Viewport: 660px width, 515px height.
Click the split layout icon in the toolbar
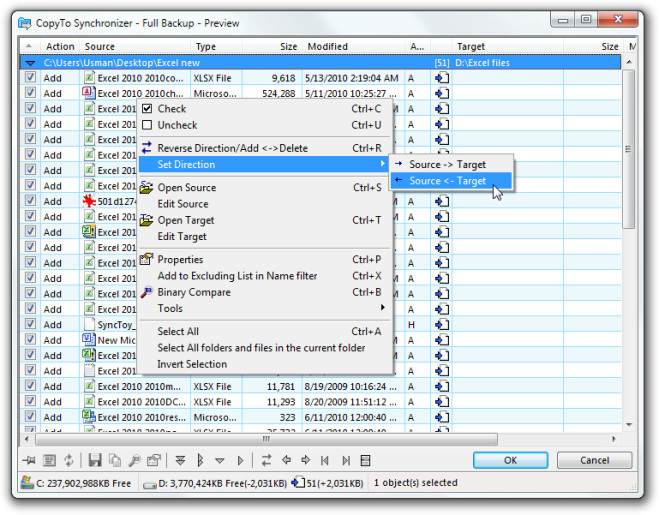pos(365,461)
